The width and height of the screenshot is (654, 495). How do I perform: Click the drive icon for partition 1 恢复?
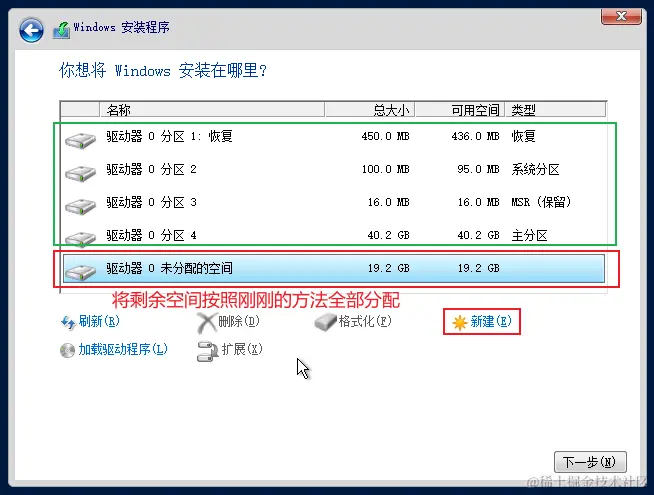(80, 140)
